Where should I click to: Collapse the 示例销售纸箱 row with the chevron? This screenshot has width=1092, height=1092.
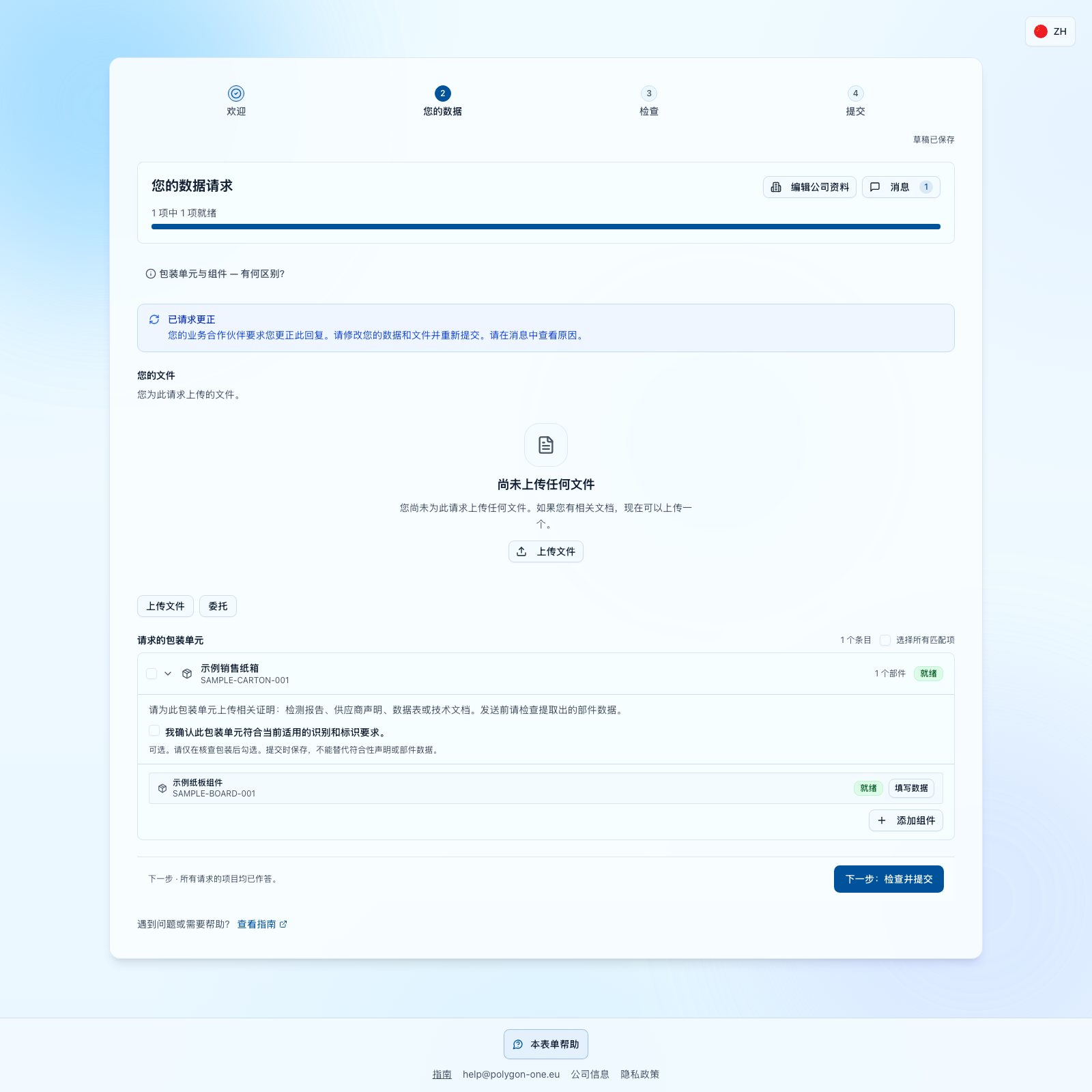click(168, 674)
